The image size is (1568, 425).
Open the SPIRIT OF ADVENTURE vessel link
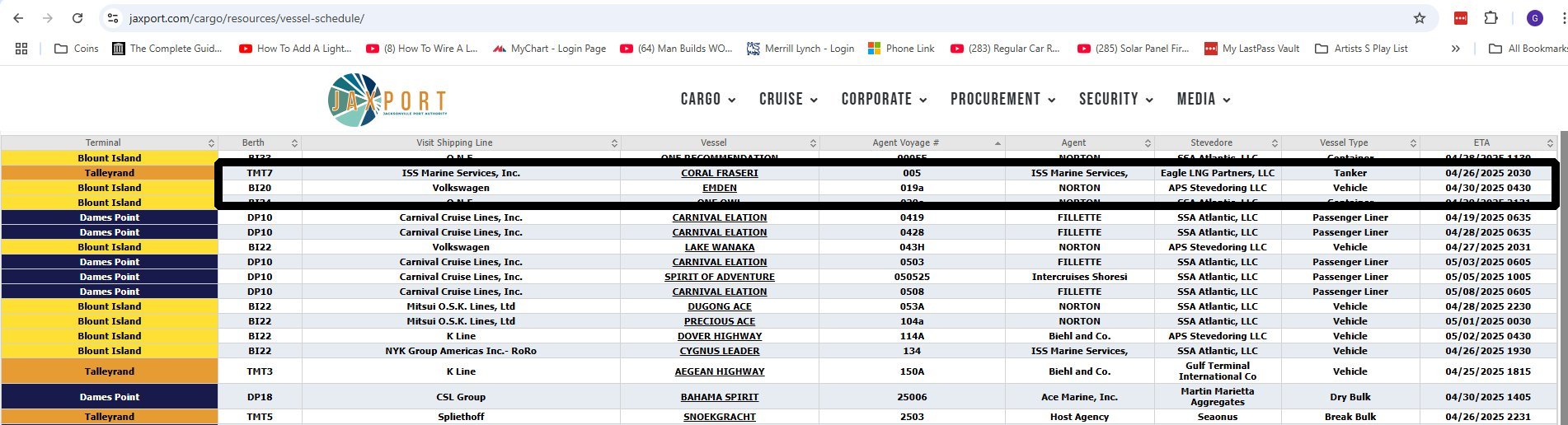pos(720,277)
